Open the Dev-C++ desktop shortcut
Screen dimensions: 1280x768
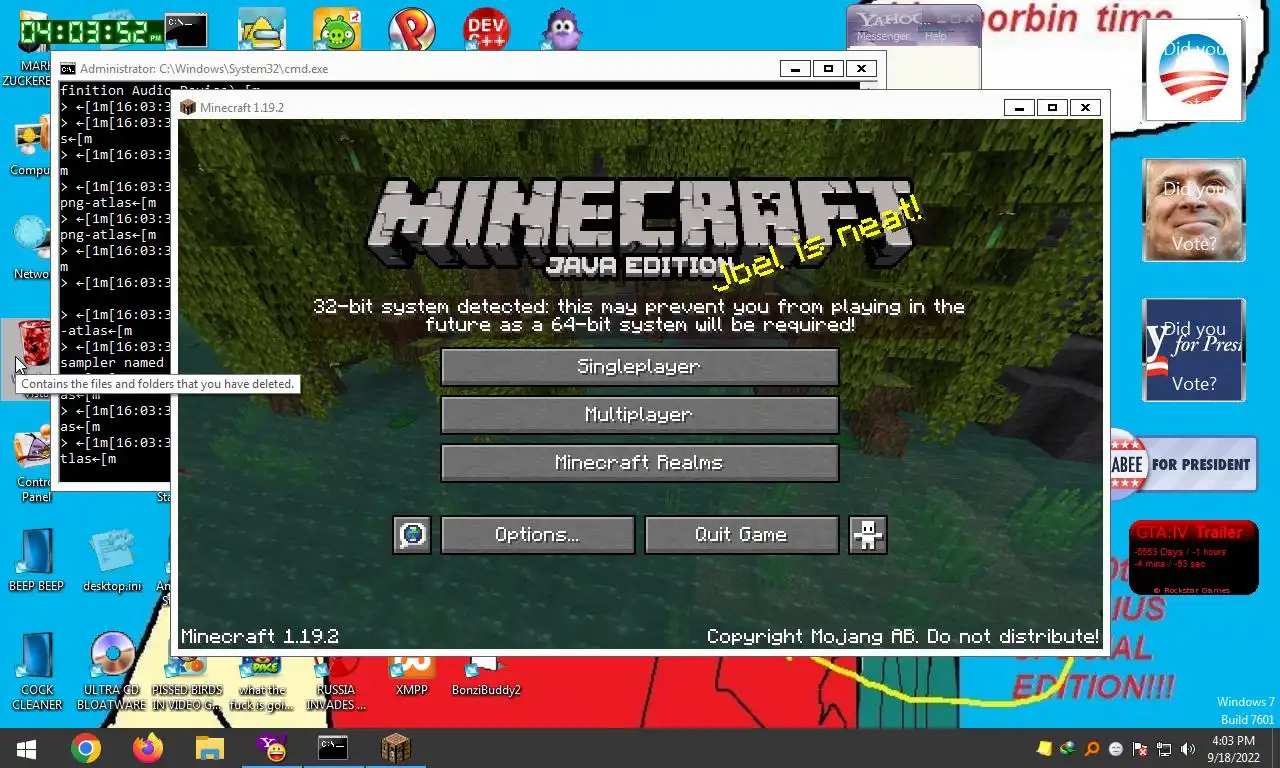pyautogui.click(x=486, y=30)
